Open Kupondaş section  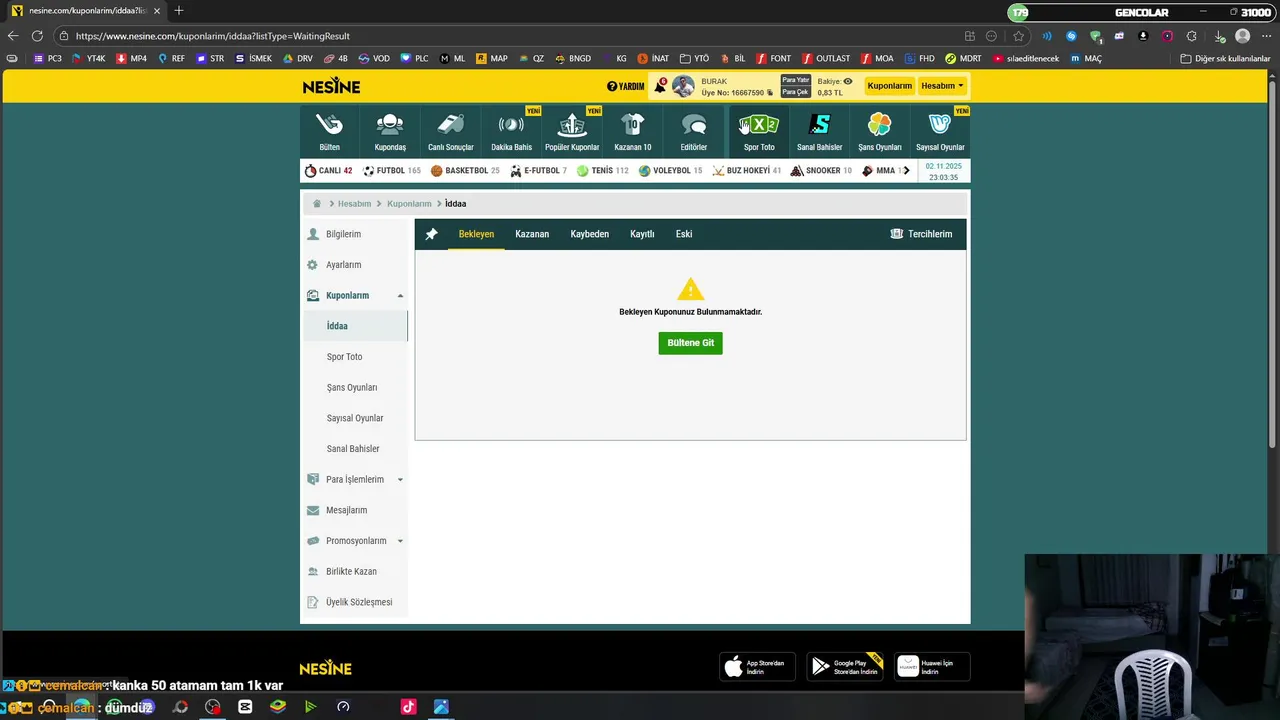390,131
